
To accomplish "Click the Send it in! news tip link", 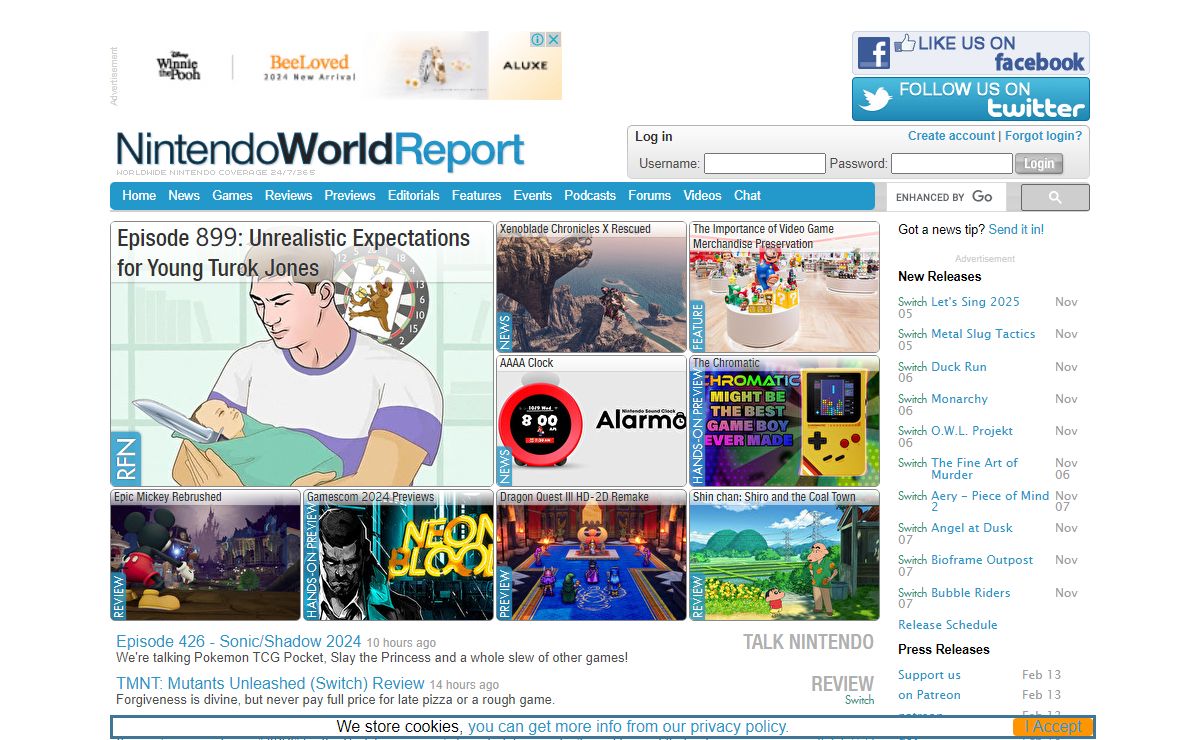I will [1016, 230].
